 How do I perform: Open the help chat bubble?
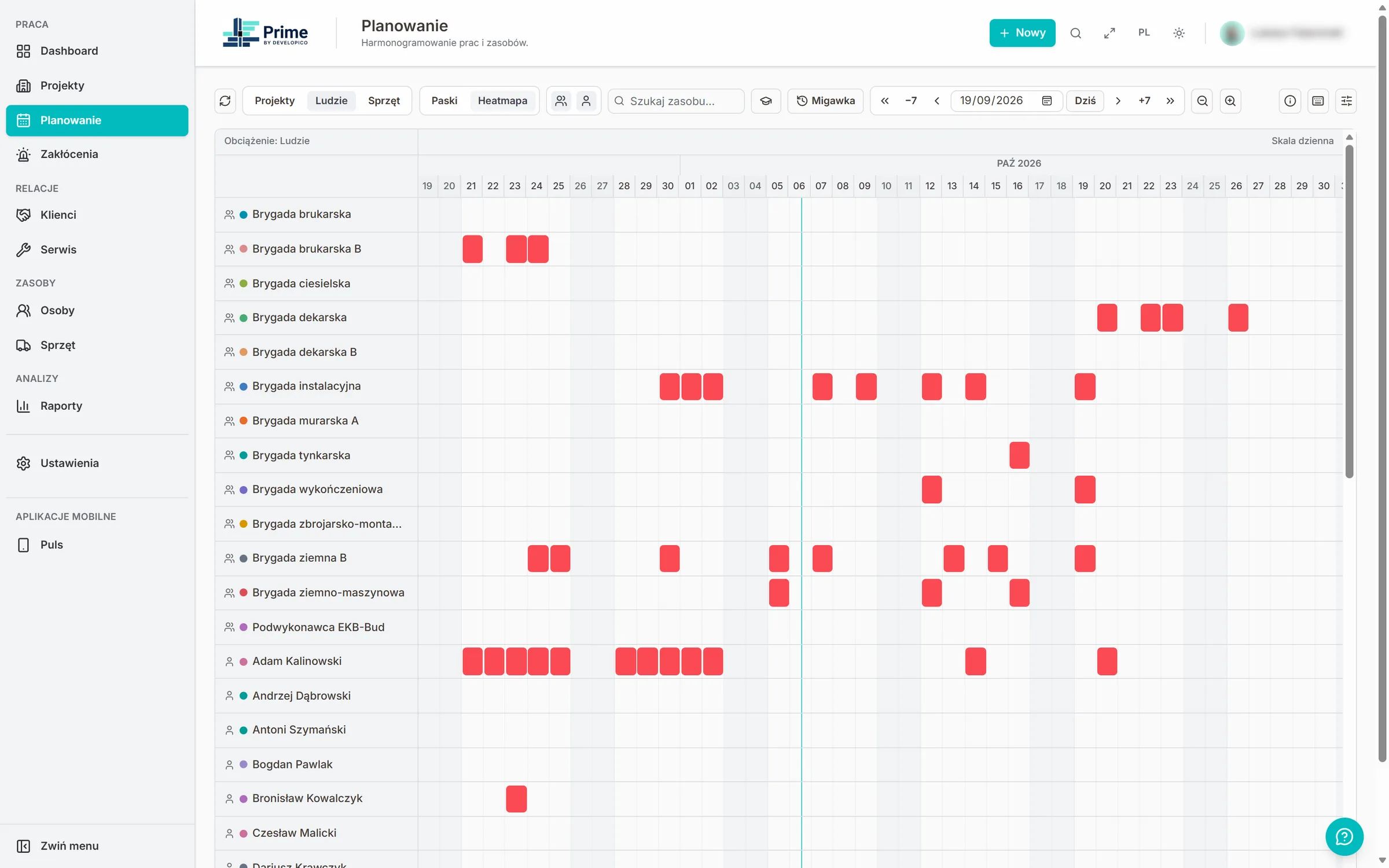pos(1344,836)
